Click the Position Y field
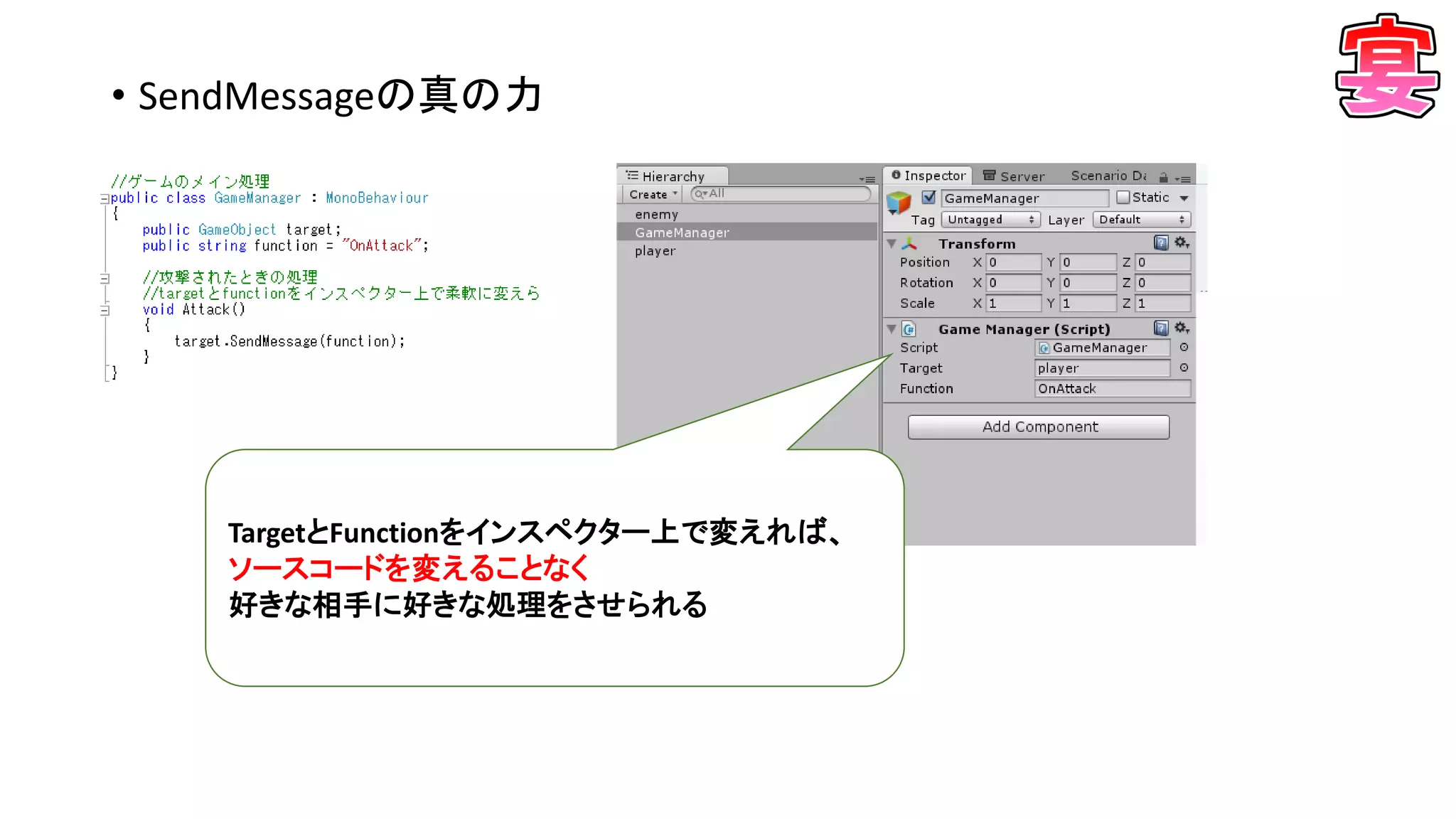Screen dimensions: 1456x819 pyautogui.click(x=1088, y=262)
